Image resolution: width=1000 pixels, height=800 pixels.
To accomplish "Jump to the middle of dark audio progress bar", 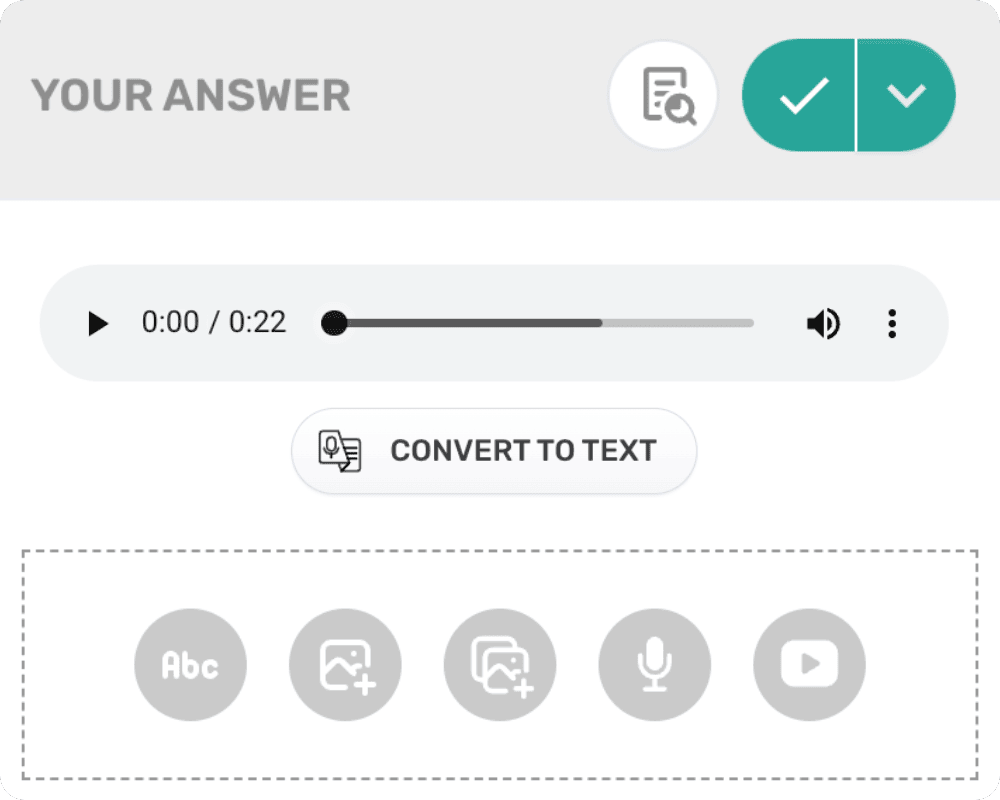I will coord(470,323).
